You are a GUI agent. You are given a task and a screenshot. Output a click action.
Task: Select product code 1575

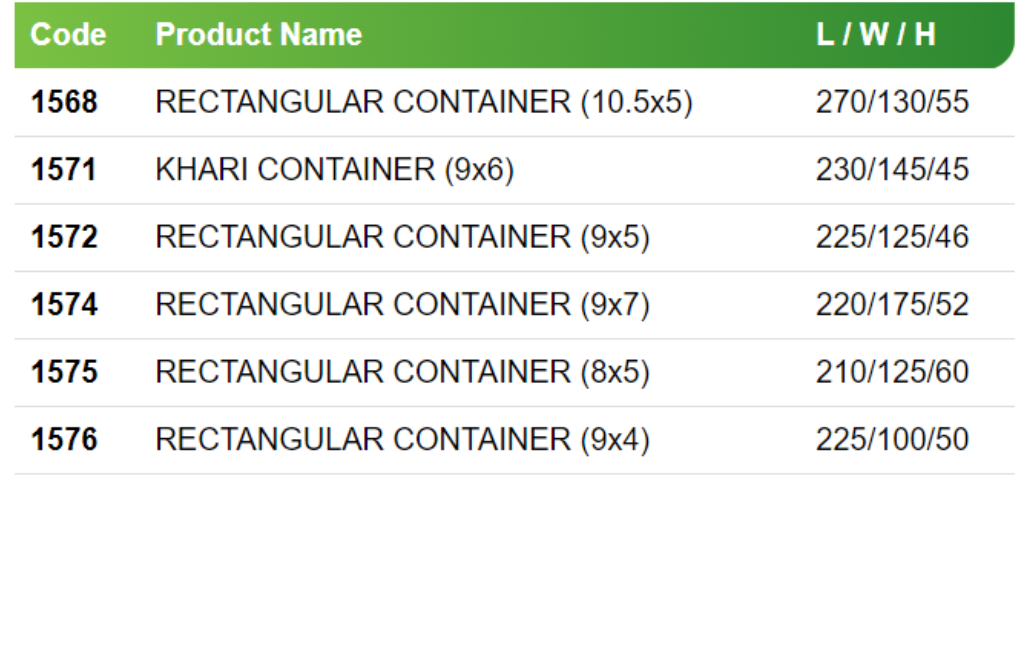point(64,372)
